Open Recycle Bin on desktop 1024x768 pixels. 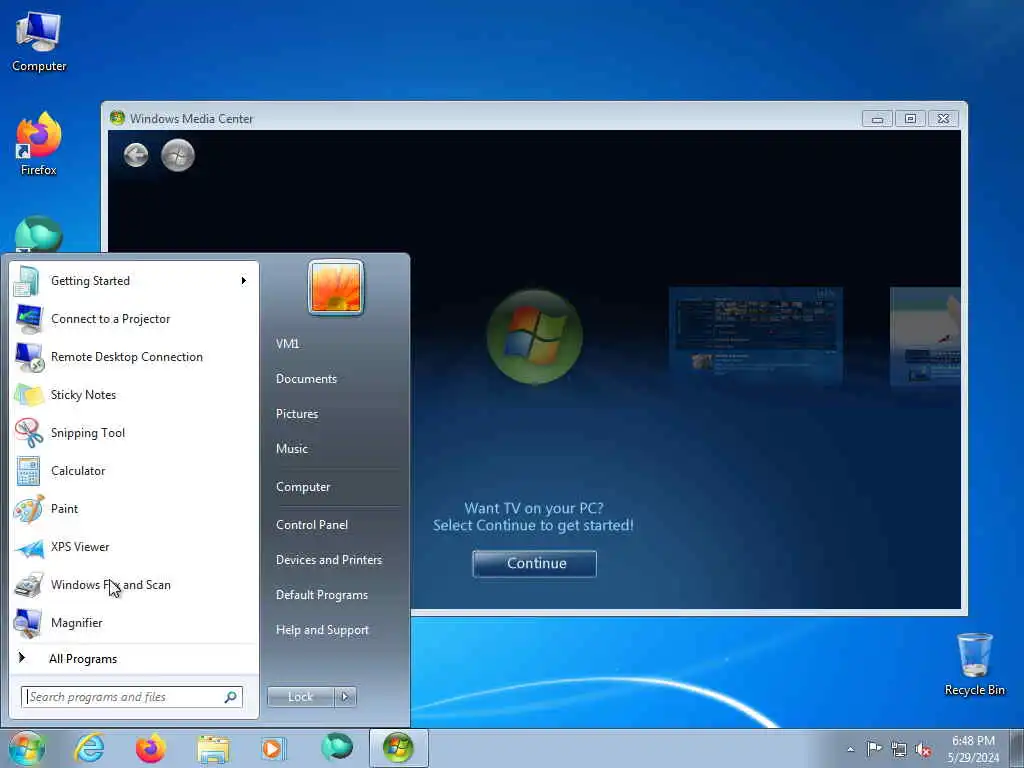click(x=974, y=664)
